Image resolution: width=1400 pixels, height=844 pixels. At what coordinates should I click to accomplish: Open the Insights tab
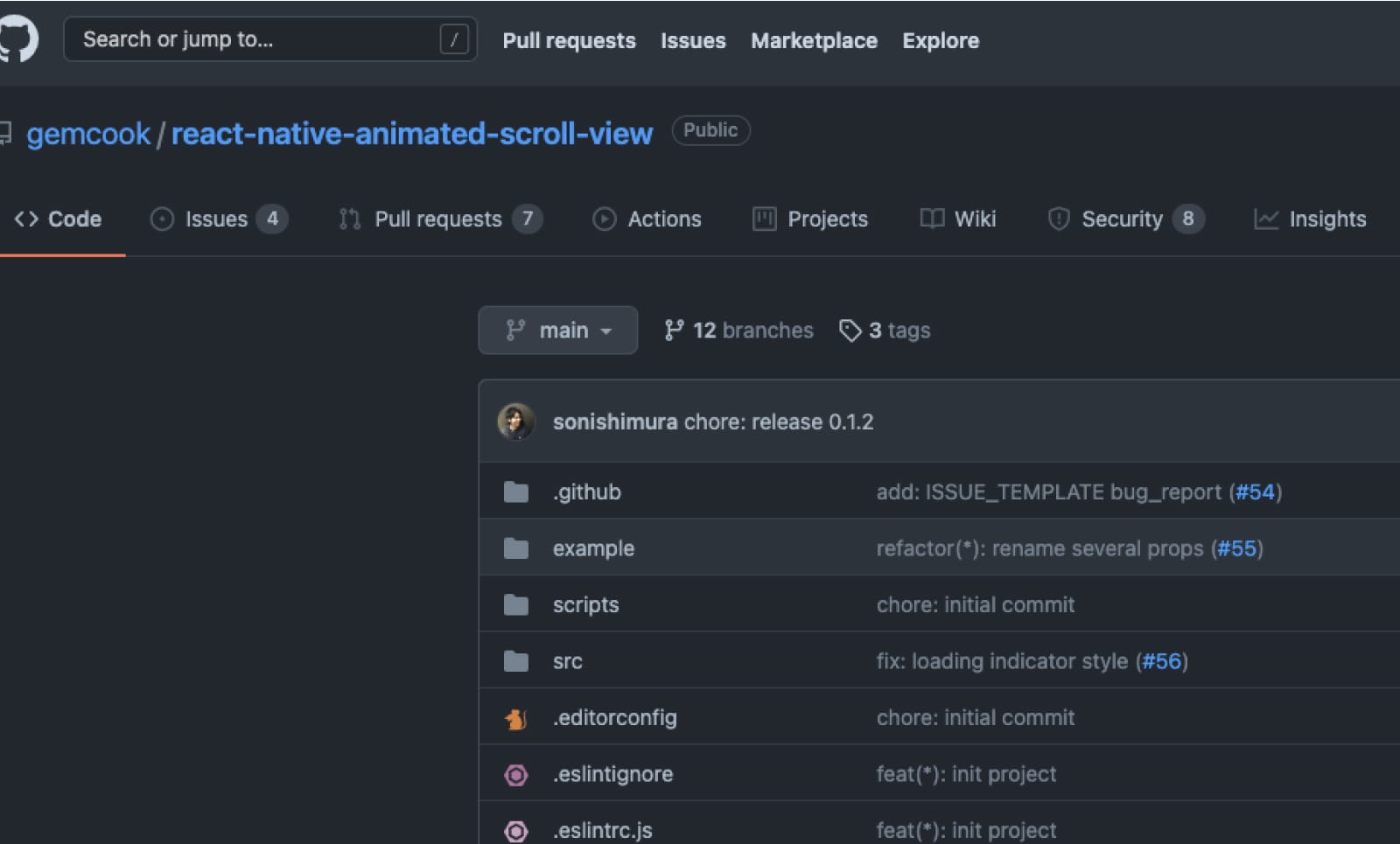click(1310, 219)
